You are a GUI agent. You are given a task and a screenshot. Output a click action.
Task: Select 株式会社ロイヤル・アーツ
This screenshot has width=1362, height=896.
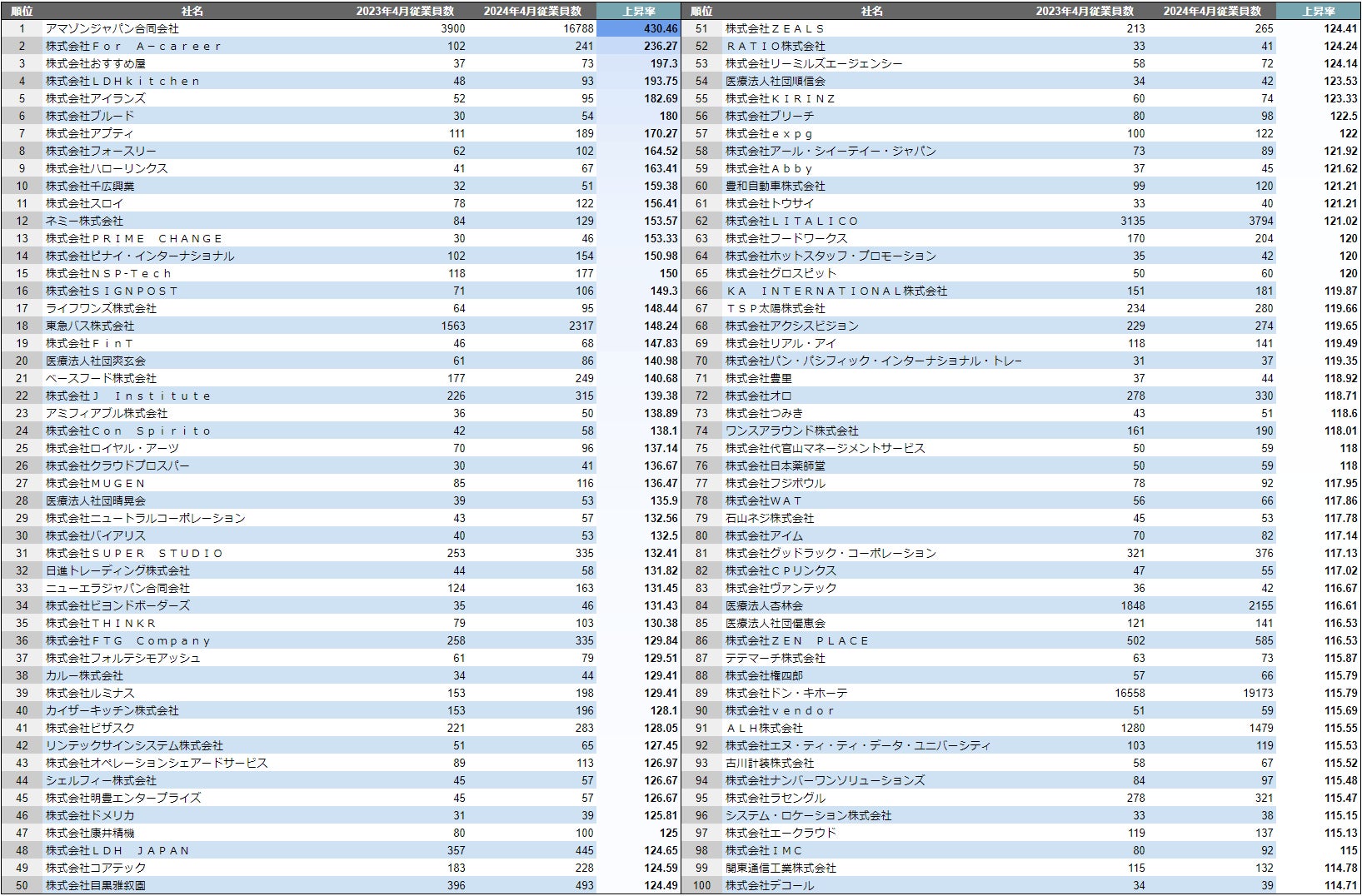[x=112, y=448]
